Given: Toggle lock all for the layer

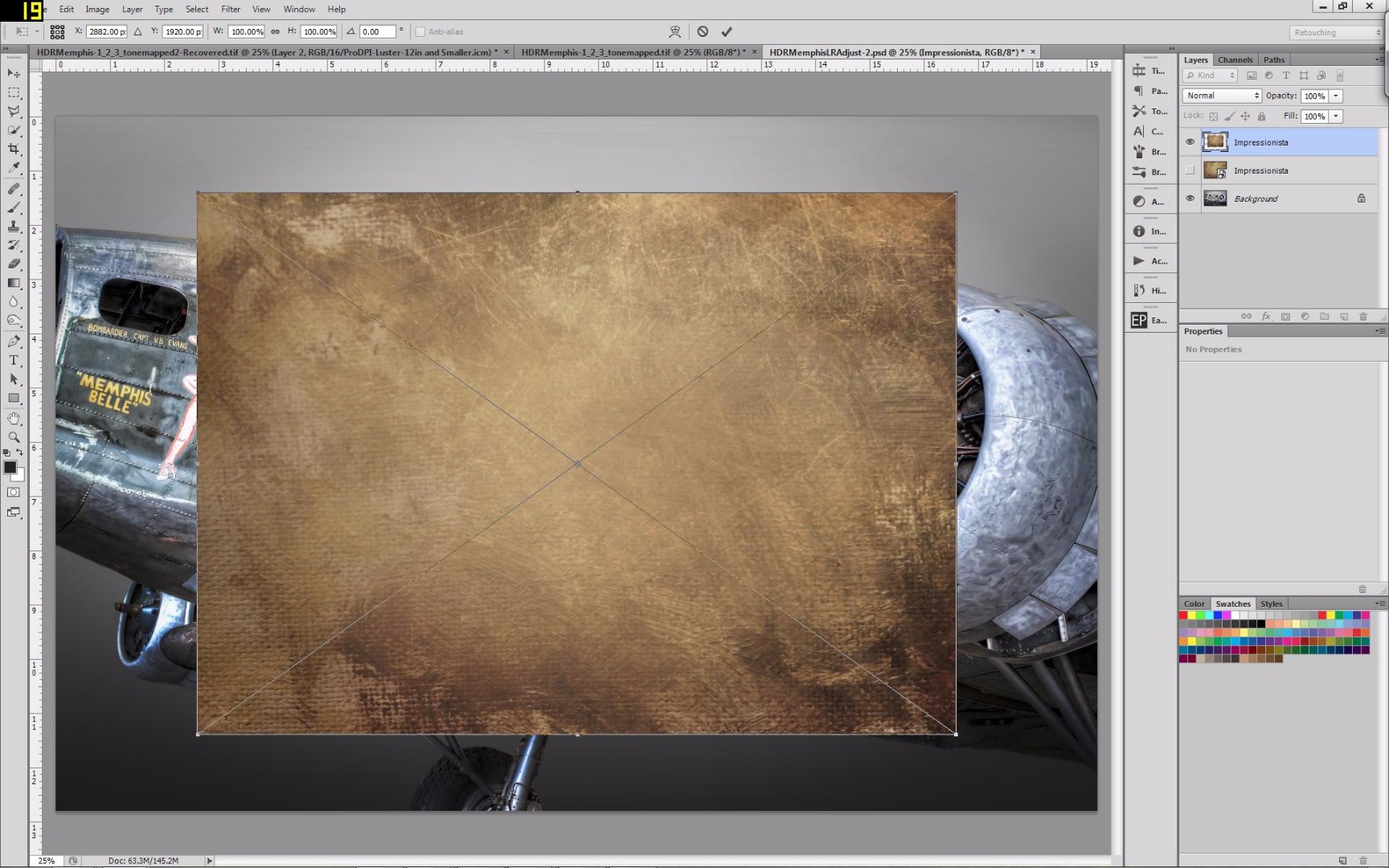Looking at the screenshot, I should 1261,117.
